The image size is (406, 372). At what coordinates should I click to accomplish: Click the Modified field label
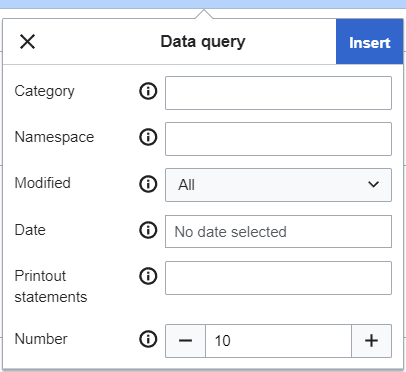tap(43, 183)
